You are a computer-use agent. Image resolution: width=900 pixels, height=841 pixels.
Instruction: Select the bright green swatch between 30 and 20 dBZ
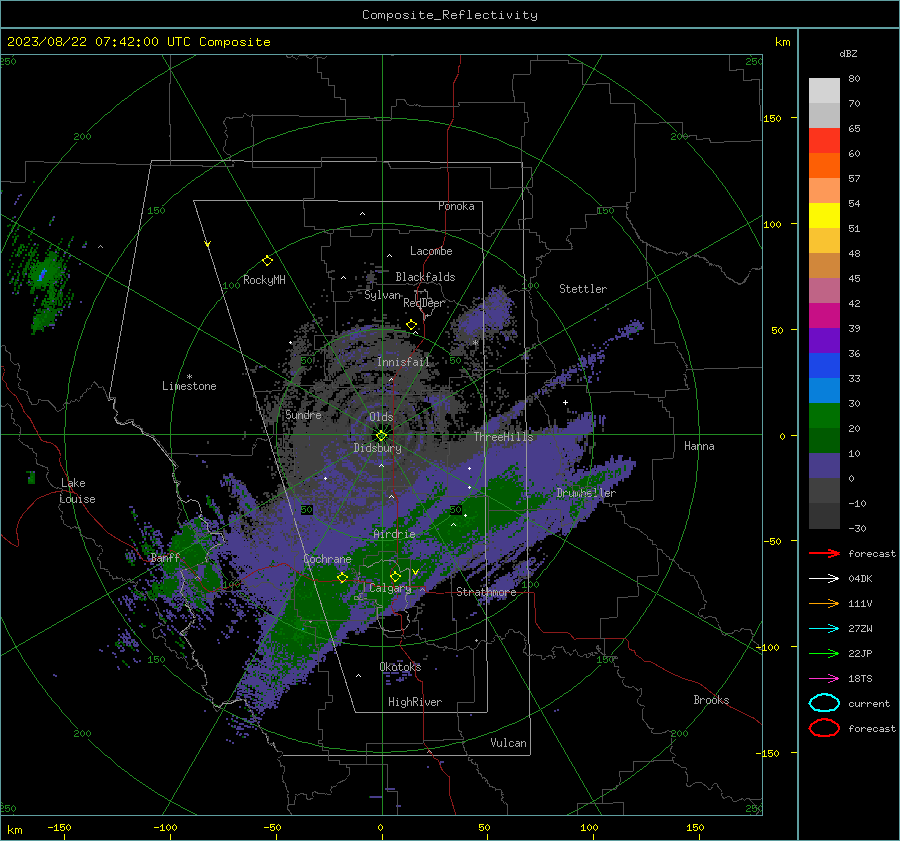point(824,416)
